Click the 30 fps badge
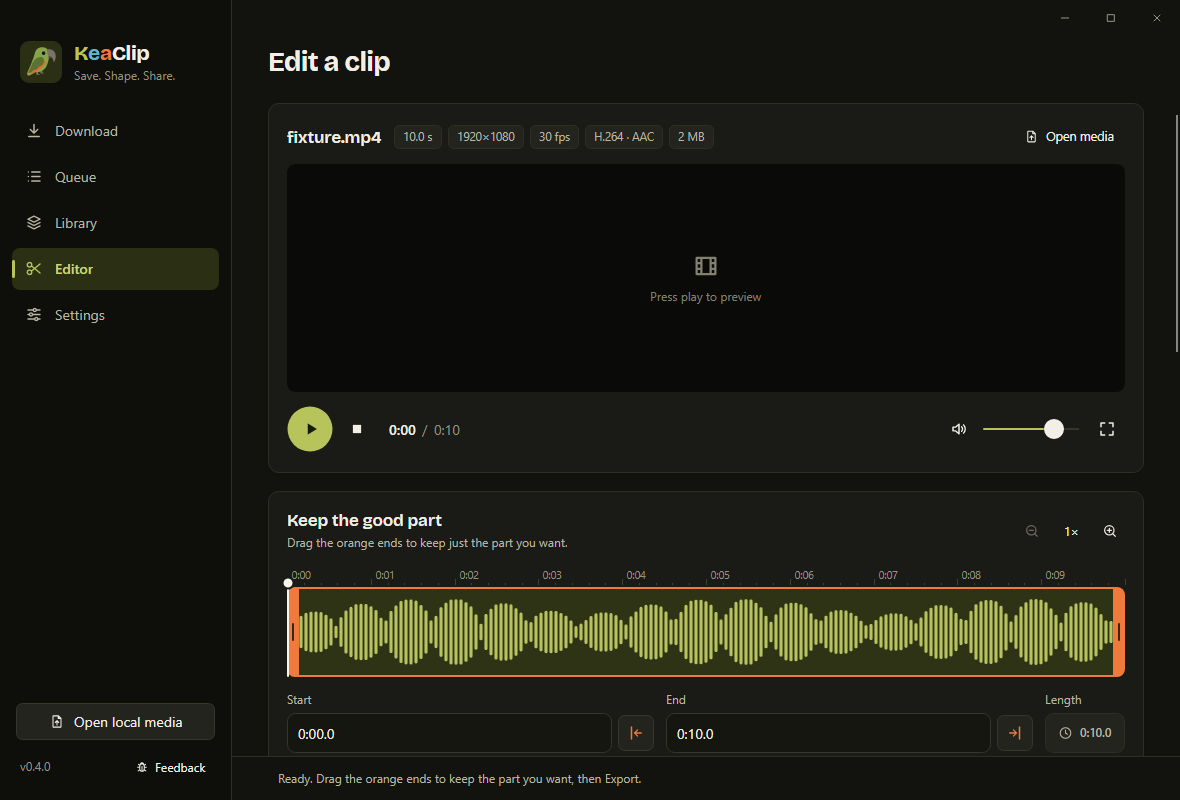Viewport: 1180px width, 800px height. (555, 137)
